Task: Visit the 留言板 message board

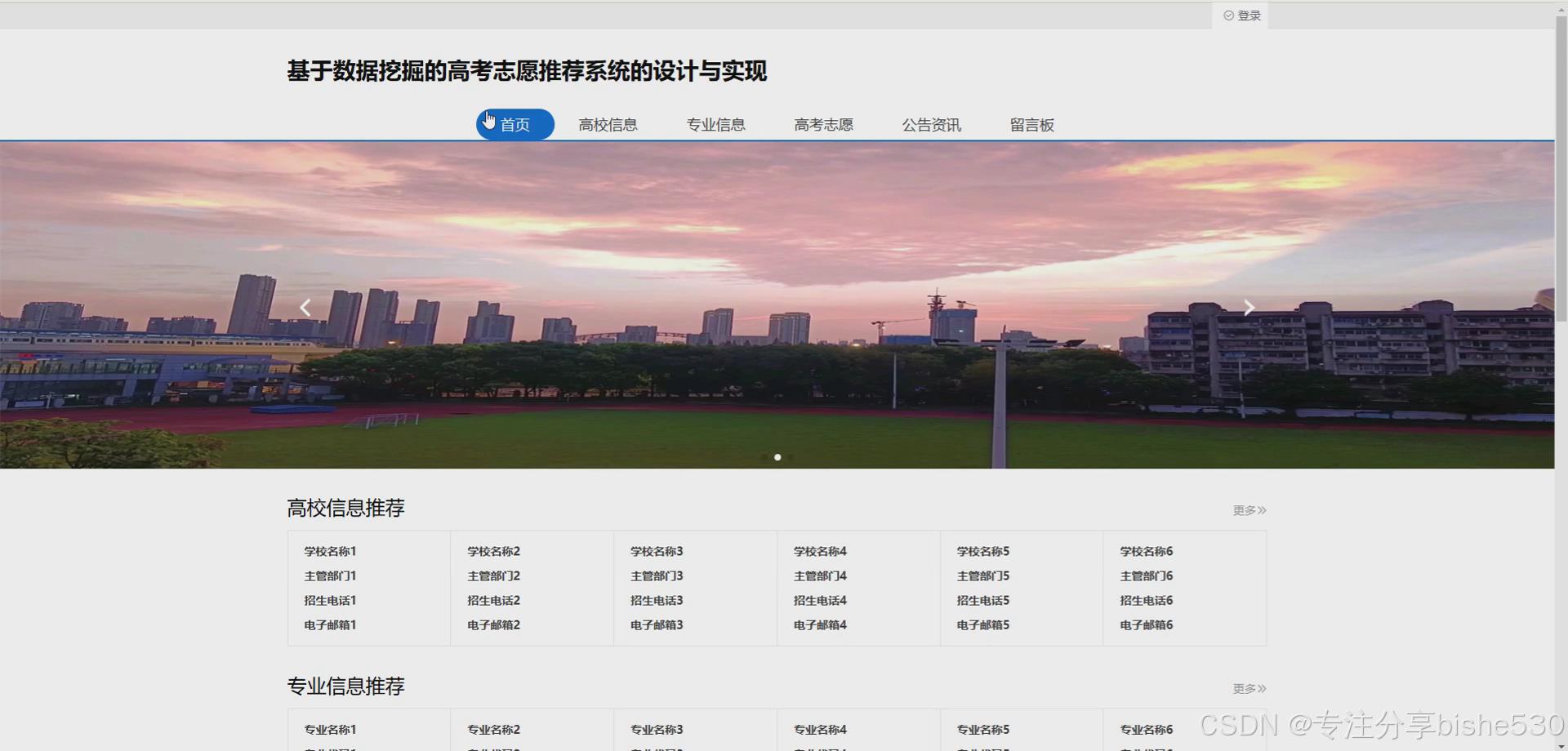Action: 1031,125
